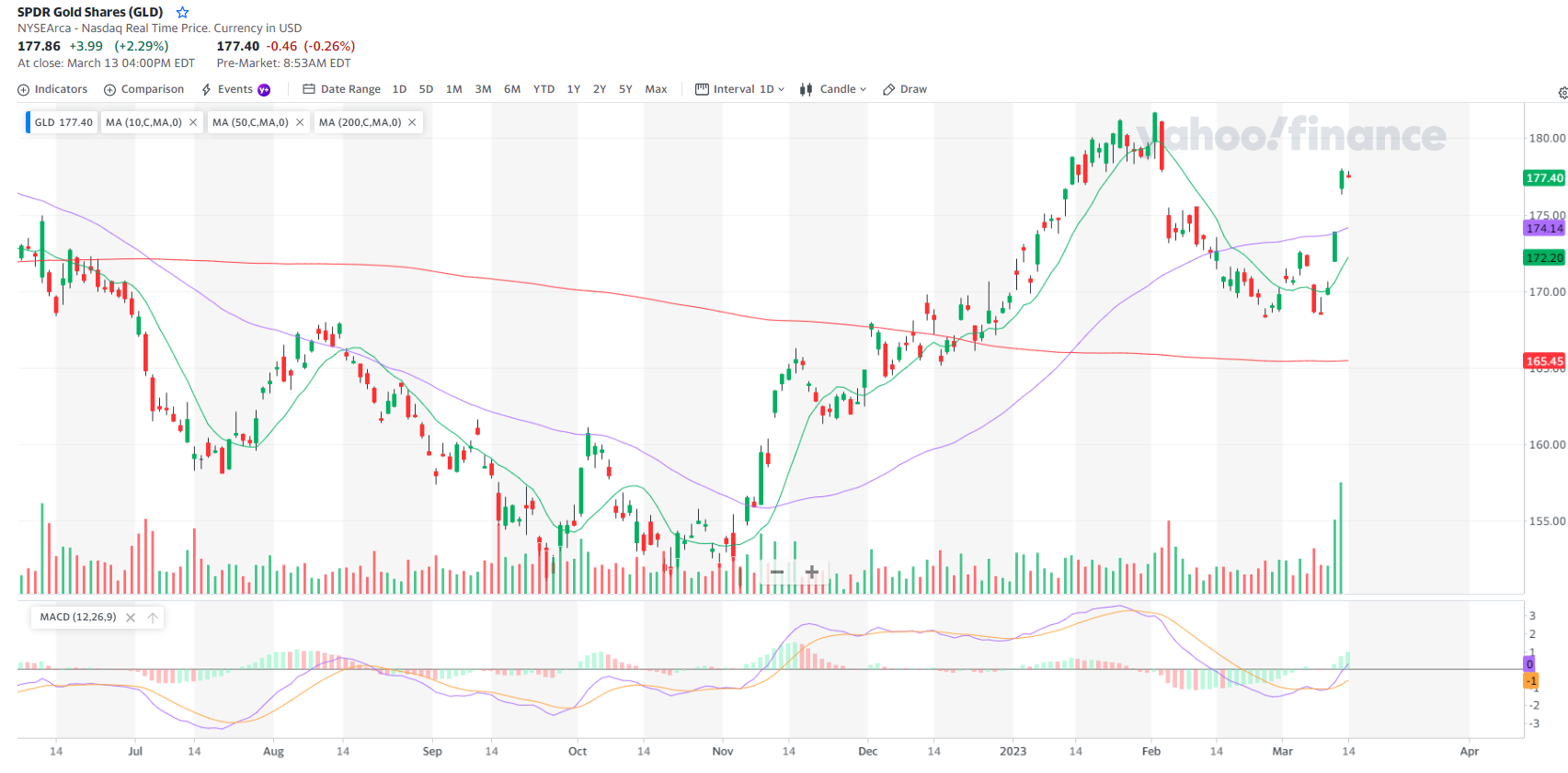
Task: Select the GLD 177.40 legend tag
Action: (x=63, y=122)
